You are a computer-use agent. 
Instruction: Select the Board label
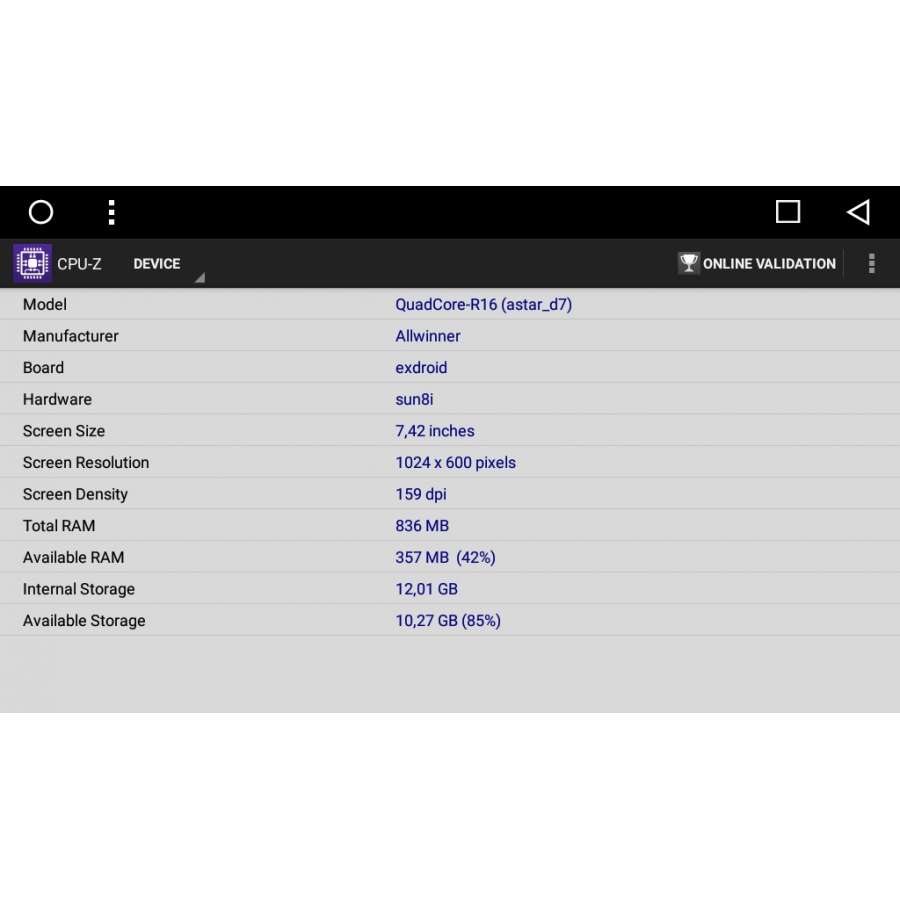(x=44, y=368)
